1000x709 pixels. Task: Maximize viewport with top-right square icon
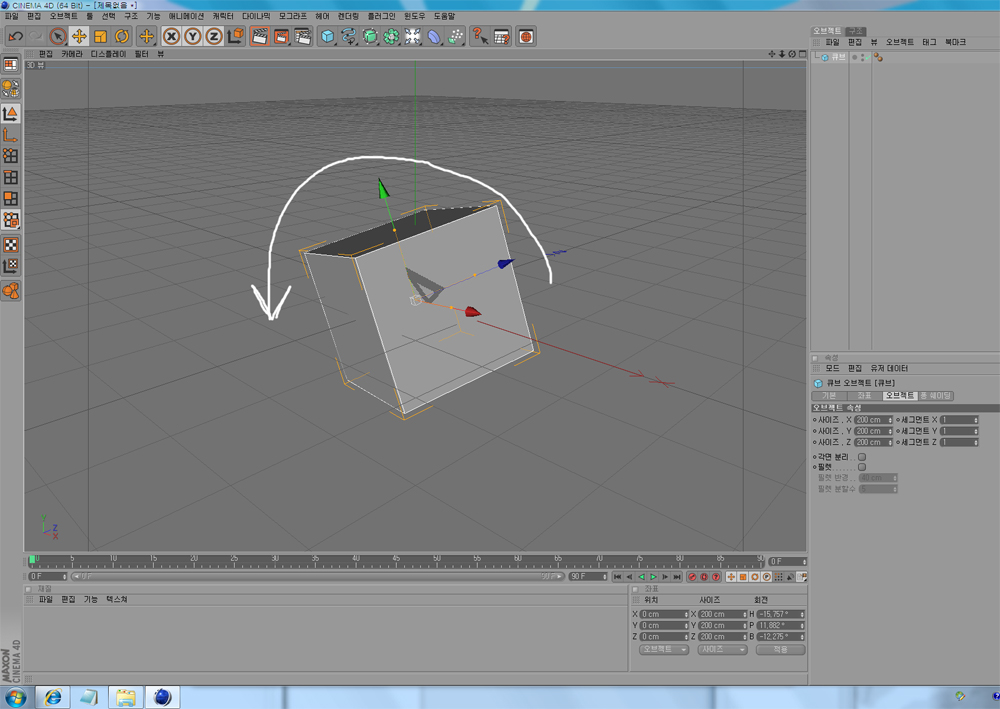point(802,54)
